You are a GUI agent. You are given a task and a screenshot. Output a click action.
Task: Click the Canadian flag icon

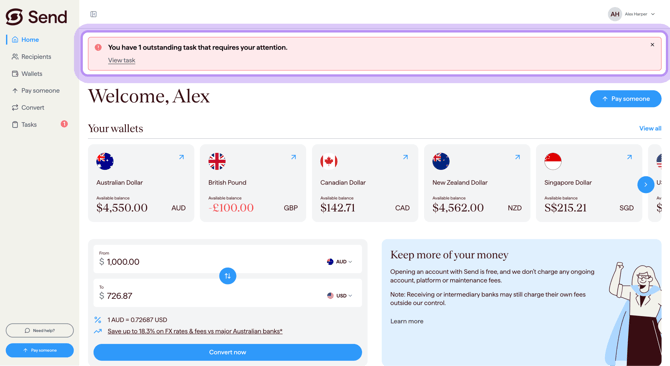point(329,161)
